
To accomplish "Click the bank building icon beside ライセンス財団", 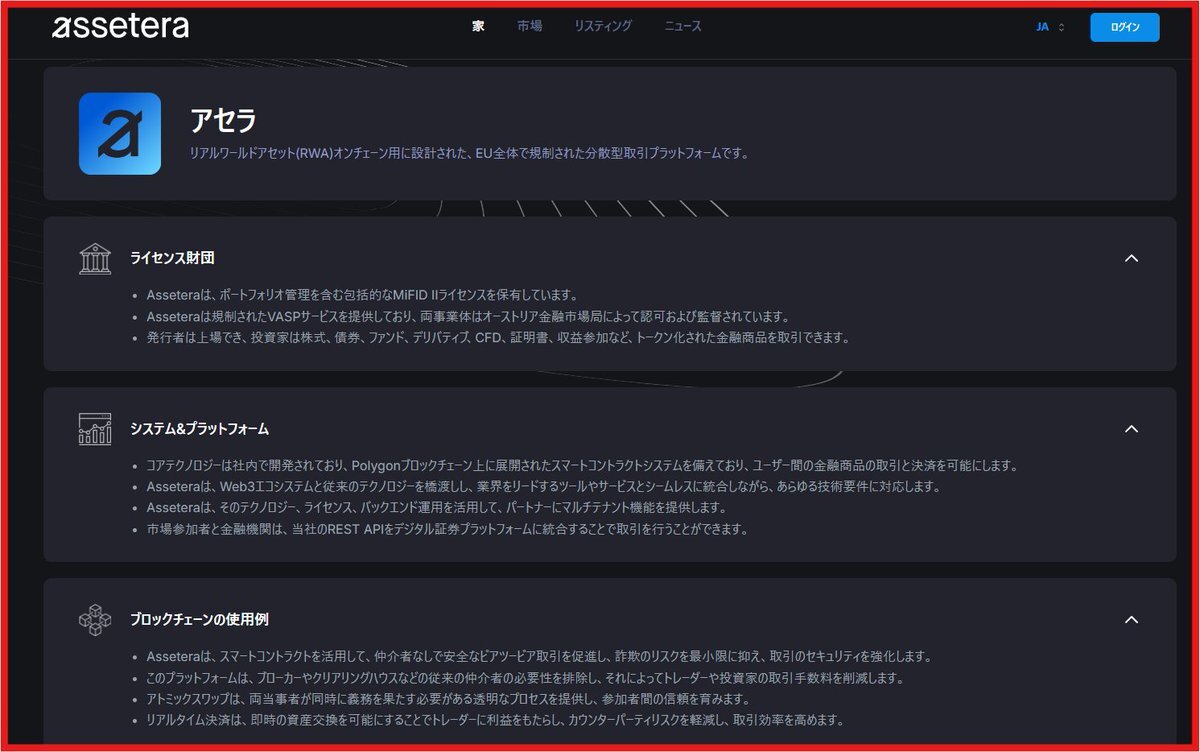I will 95,258.
